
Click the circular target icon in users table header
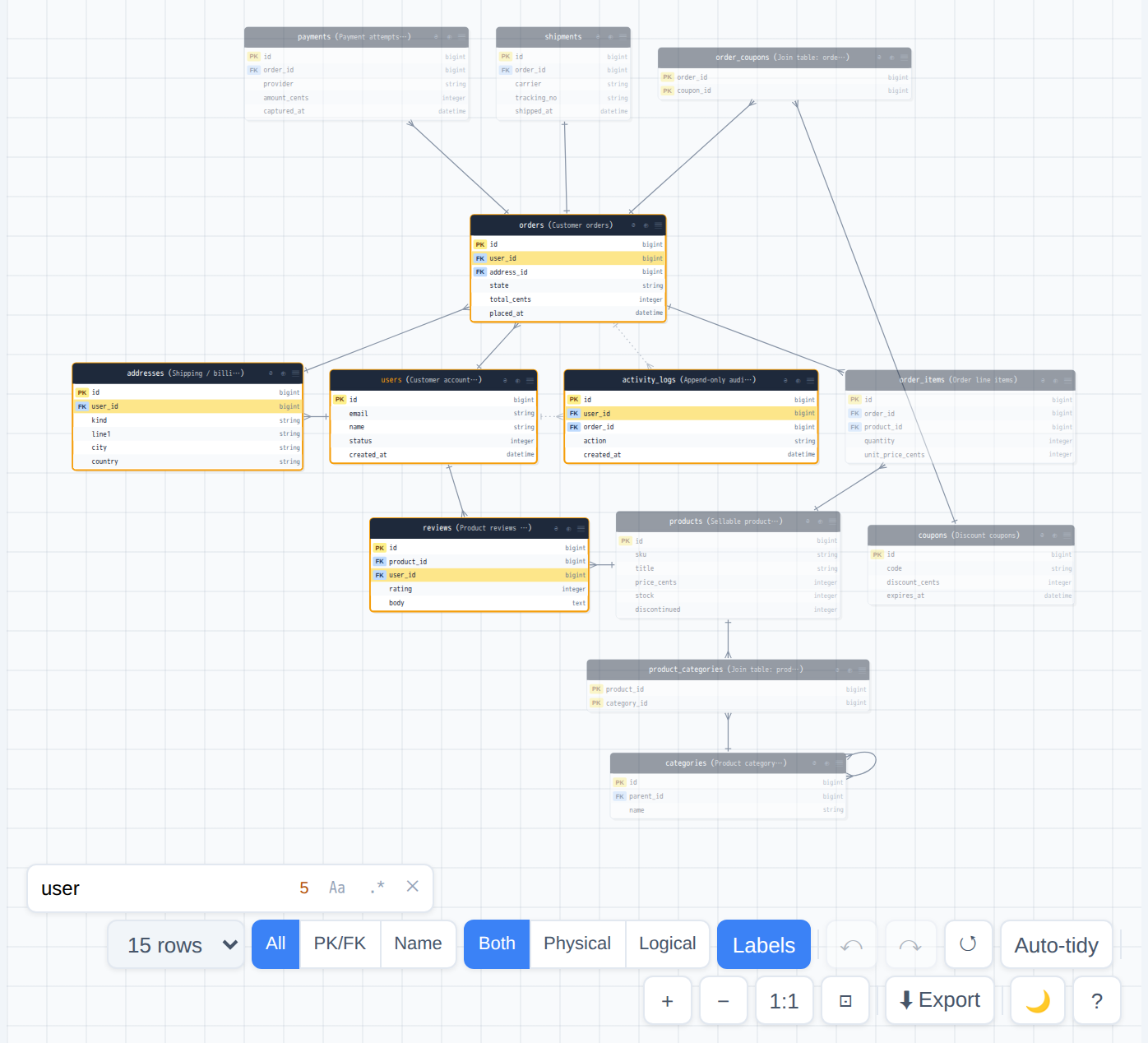(517, 381)
